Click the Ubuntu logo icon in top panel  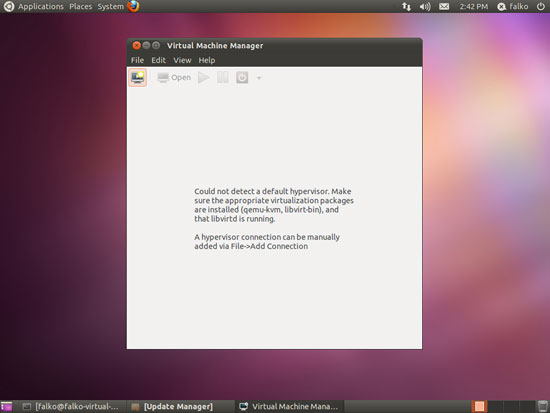tap(9, 6)
